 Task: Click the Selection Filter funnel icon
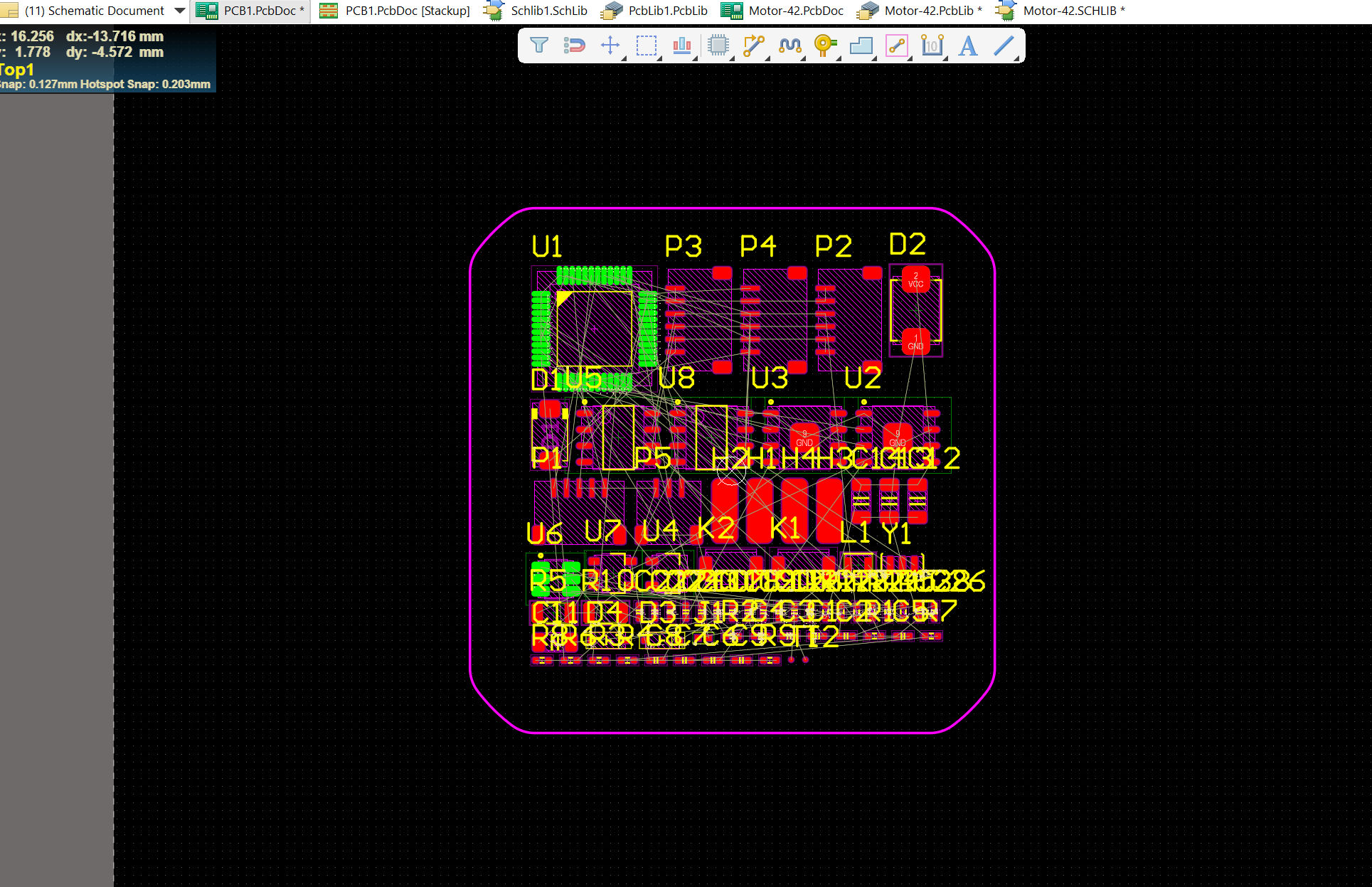coord(538,46)
